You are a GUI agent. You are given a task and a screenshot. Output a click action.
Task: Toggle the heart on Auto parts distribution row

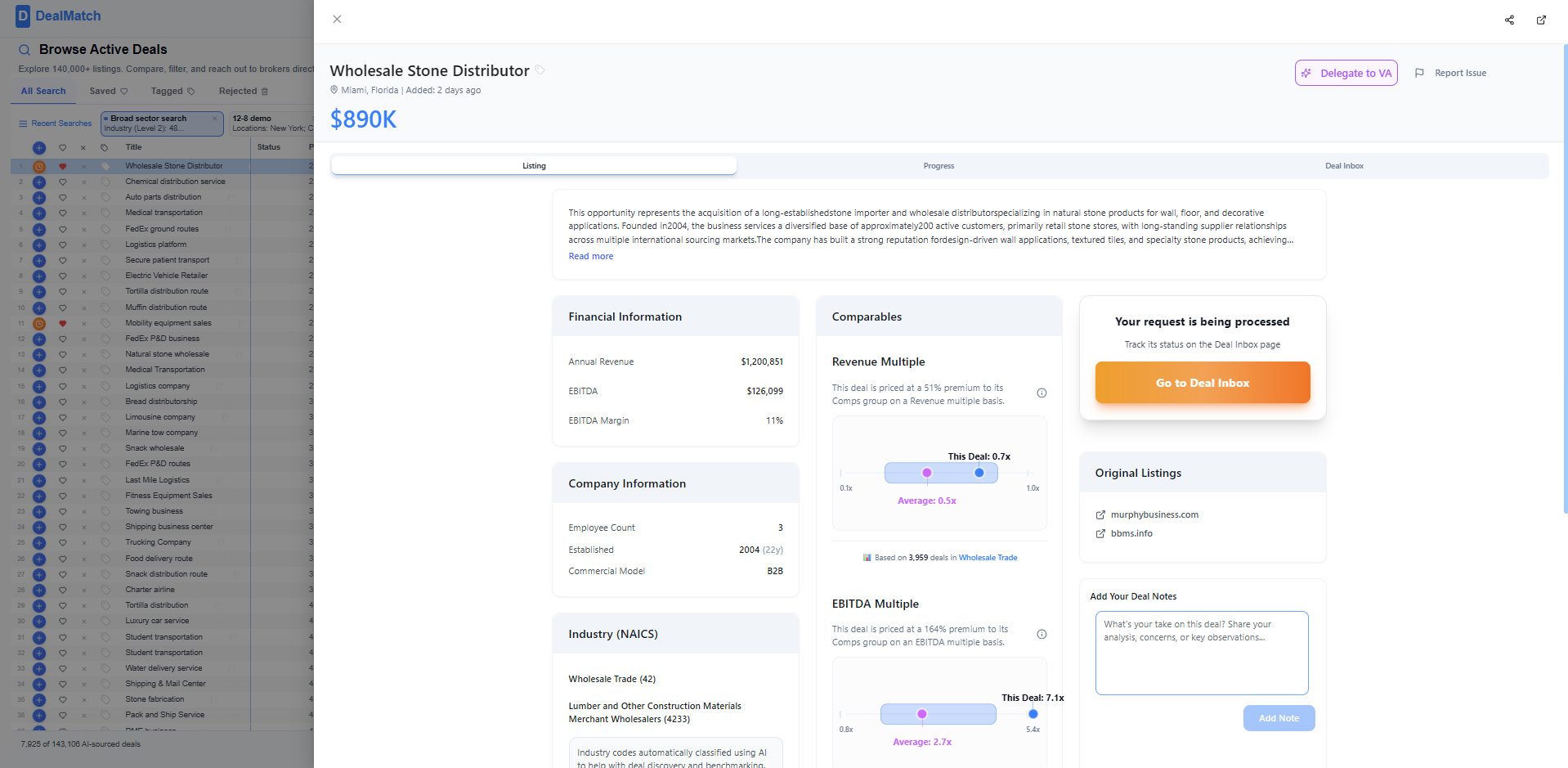63,197
